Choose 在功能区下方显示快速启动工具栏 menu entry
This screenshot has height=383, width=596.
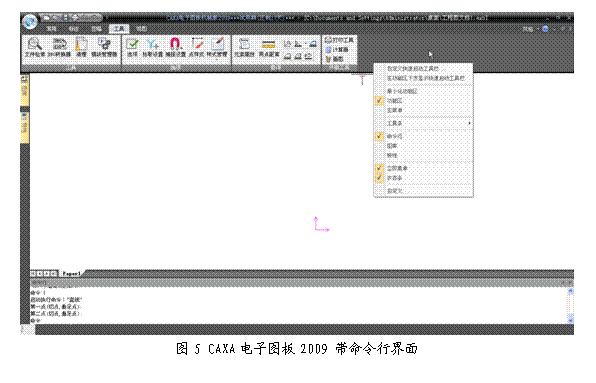(x=423, y=78)
